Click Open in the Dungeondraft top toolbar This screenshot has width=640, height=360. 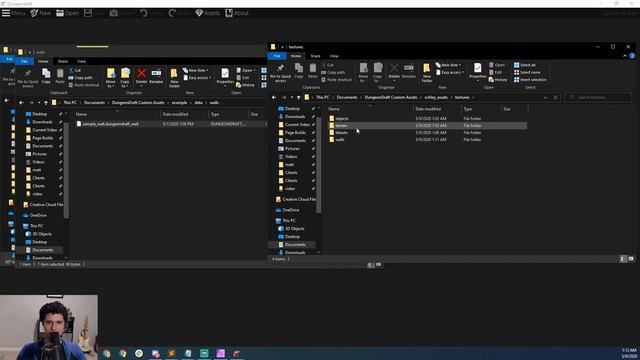click(x=67, y=13)
